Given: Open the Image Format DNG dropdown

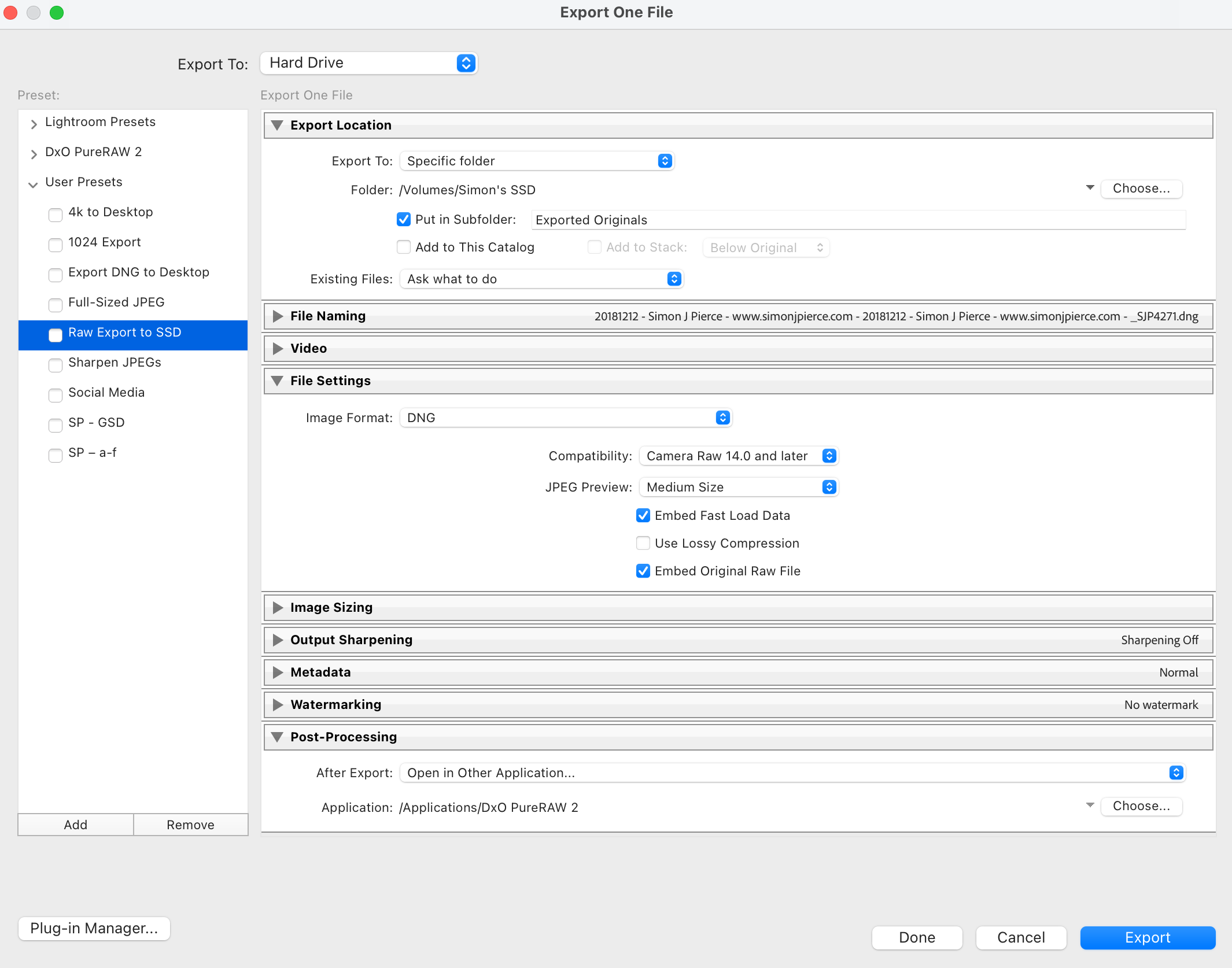Looking at the screenshot, I should click(566, 418).
